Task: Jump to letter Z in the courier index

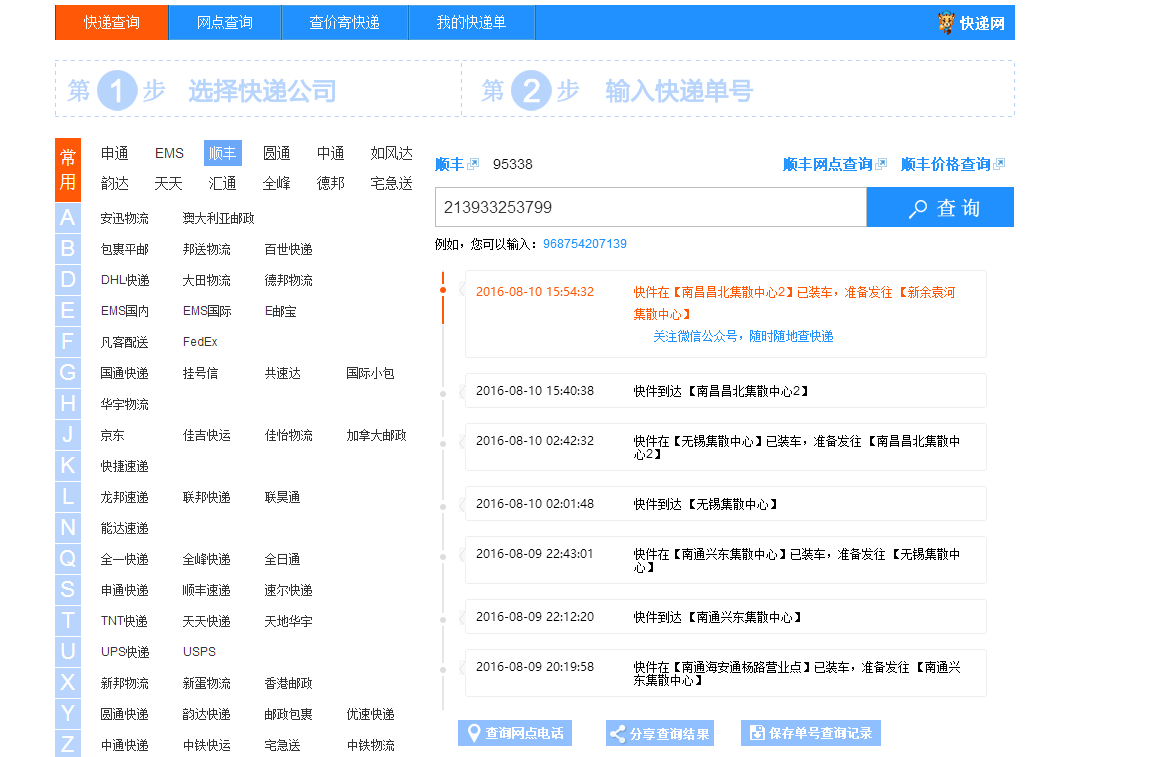Action: click(68, 744)
